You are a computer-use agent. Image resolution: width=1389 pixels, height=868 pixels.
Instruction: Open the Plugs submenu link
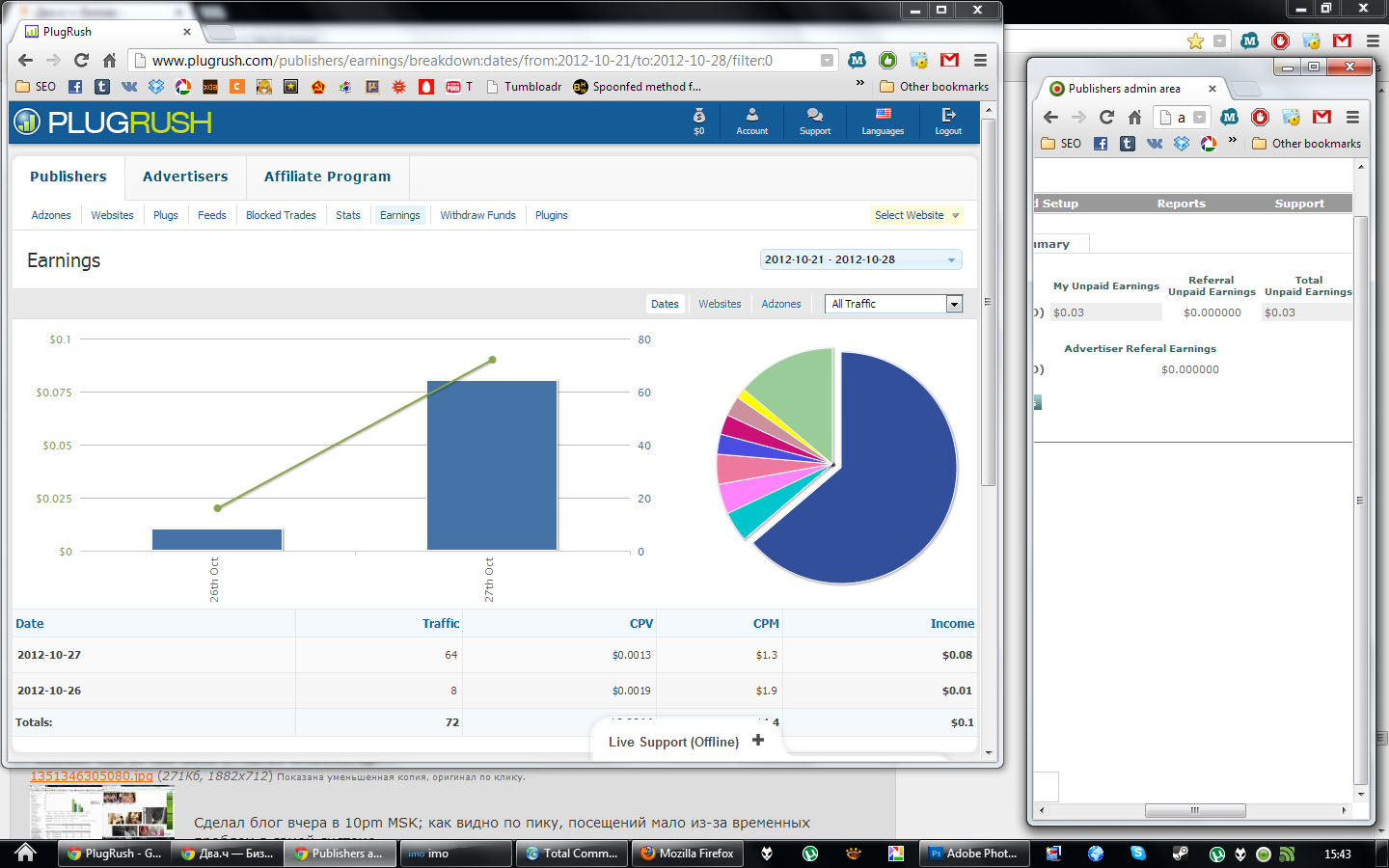(x=166, y=215)
